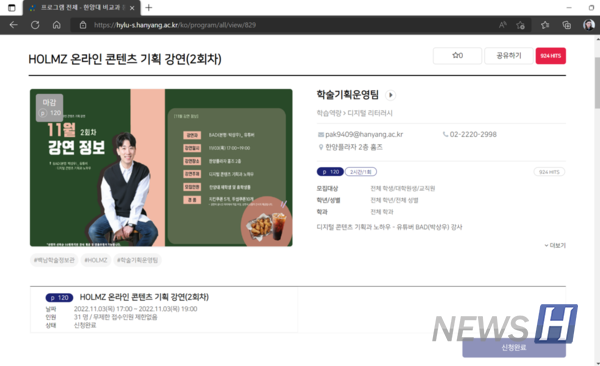This screenshot has width=600, height=366.
Task: Click the phone number 02-2220-2998
Action: (473, 134)
